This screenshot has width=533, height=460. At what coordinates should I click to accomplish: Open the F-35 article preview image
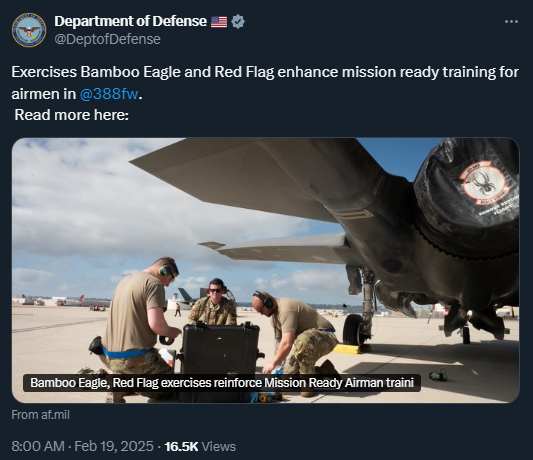pos(265,270)
